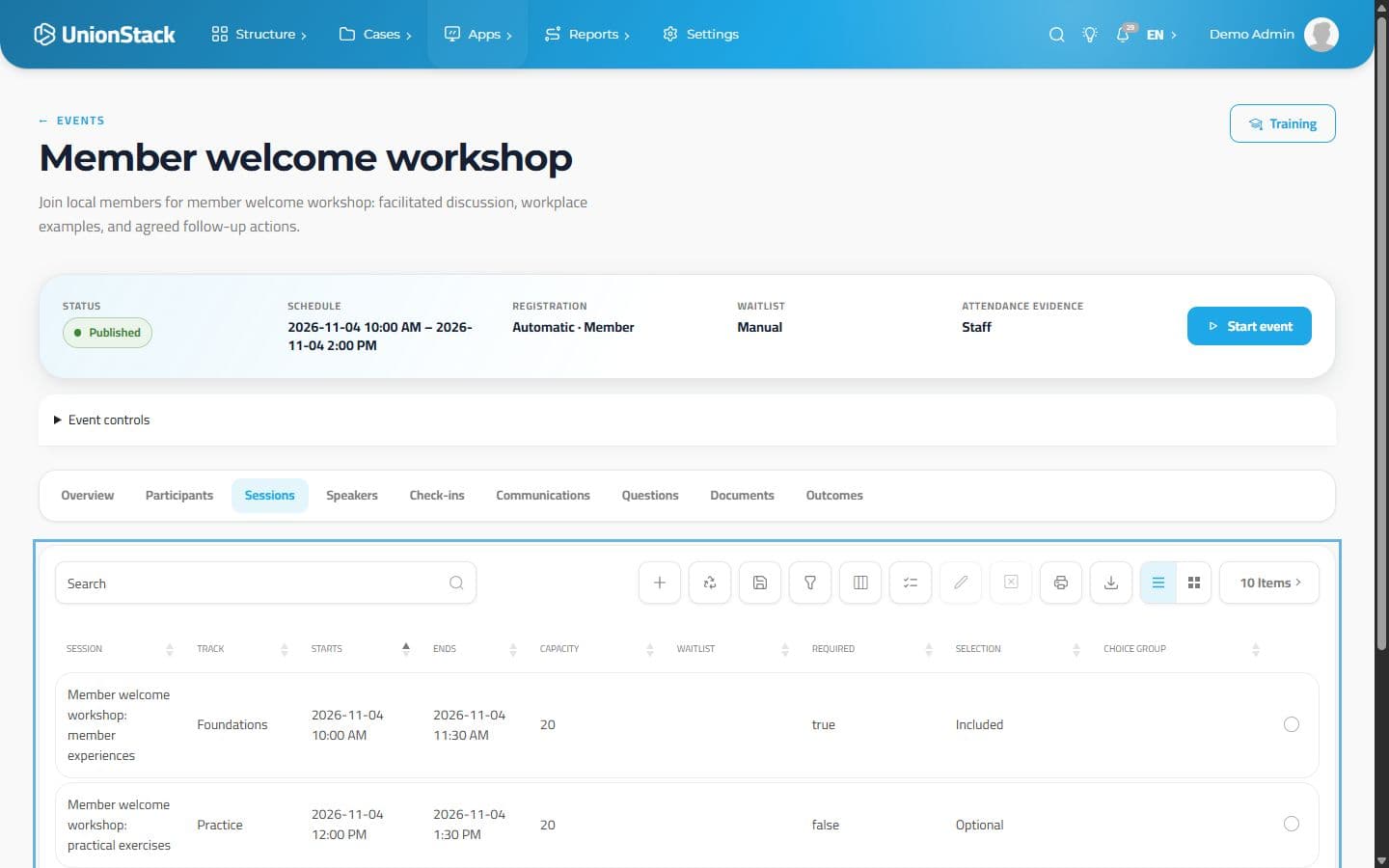Open the Apps menu
1389x868 pixels.
pyautogui.click(x=477, y=35)
